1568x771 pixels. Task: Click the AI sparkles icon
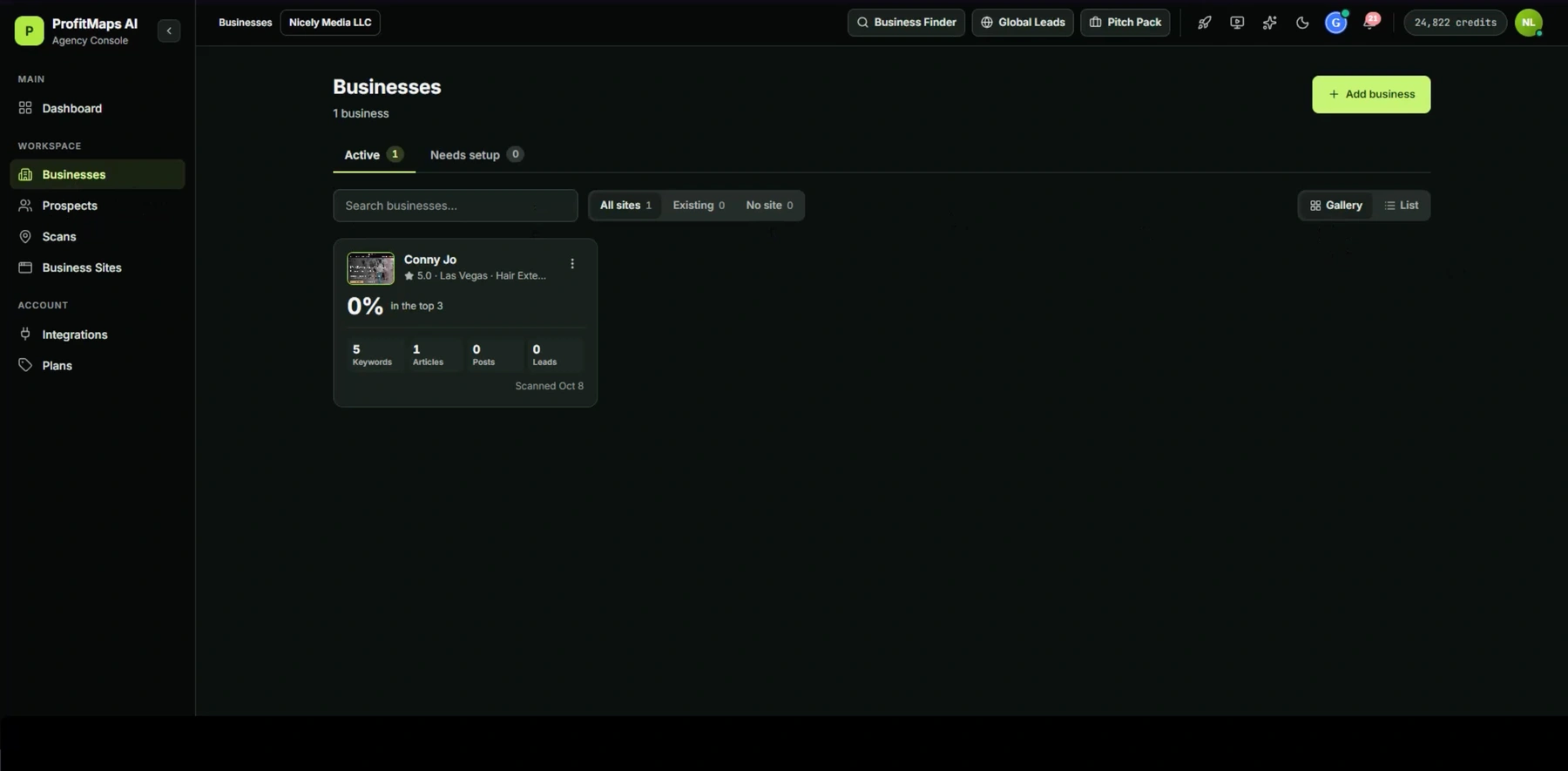point(1270,23)
